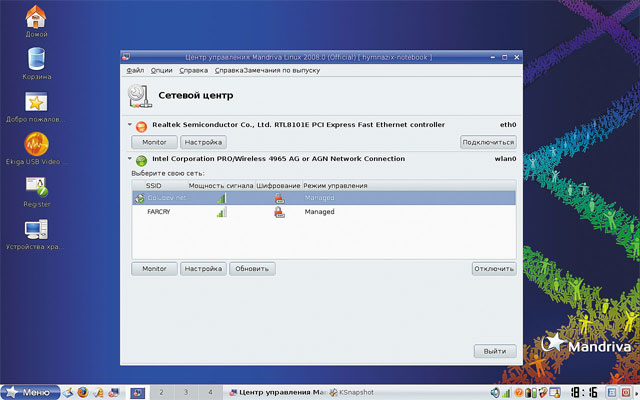Viewport: 640px width, 400px height.
Task: Click the Отключить button for wlan0
Action: (x=494, y=269)
